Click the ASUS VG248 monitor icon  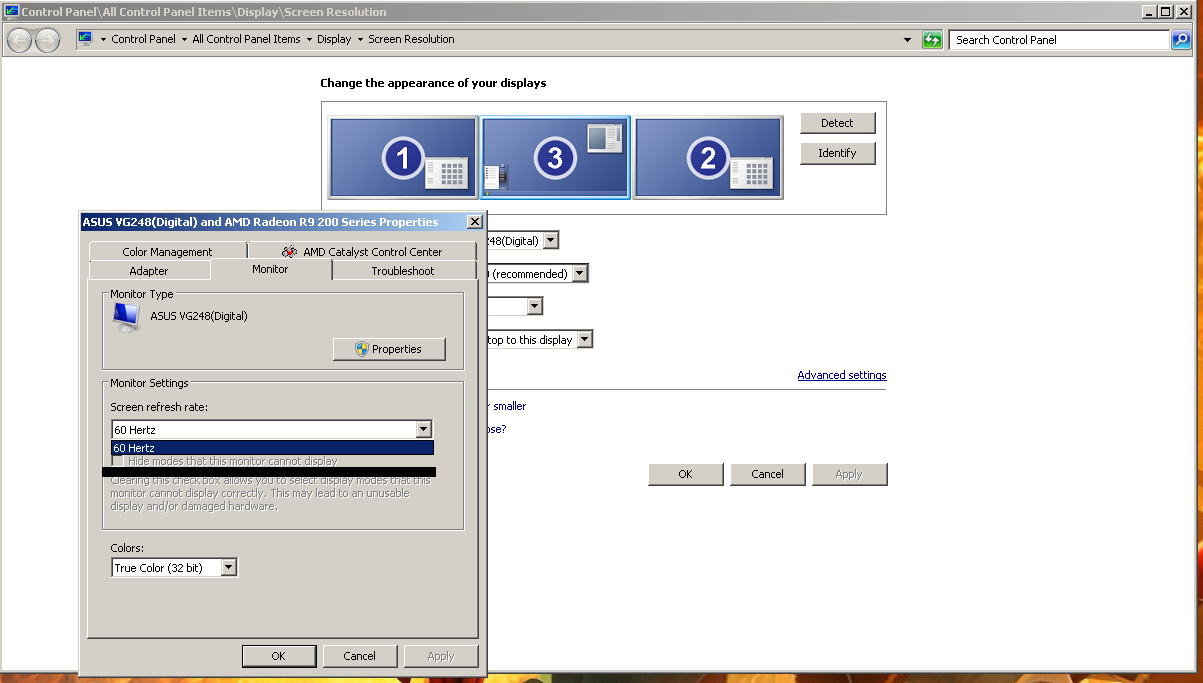pos(126,317)
